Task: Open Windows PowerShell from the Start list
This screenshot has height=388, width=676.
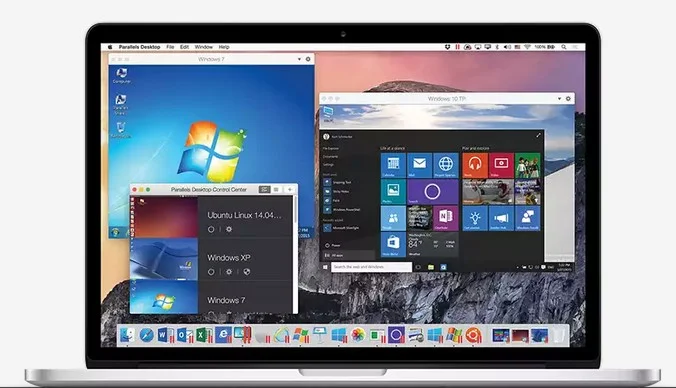Action: click(342, 210)
